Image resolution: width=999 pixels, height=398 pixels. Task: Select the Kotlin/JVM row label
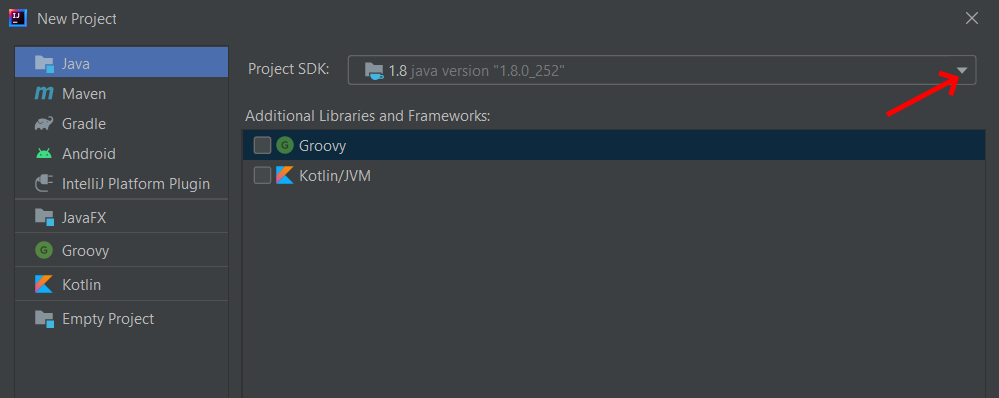[x=335, y=176]
